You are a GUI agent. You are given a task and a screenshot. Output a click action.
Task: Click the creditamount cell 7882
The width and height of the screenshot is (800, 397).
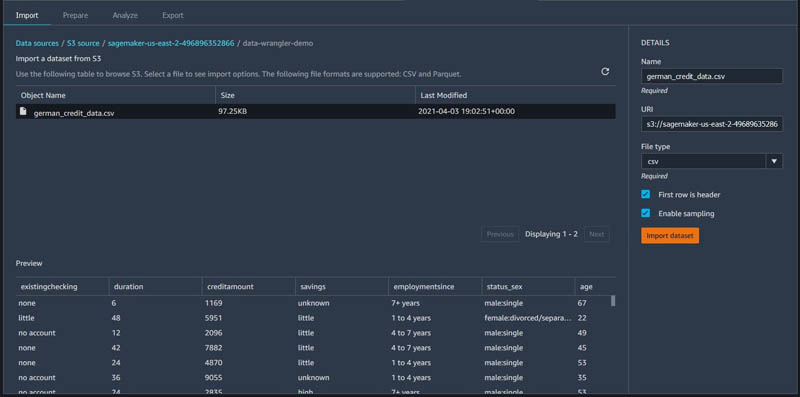point(214,348)
